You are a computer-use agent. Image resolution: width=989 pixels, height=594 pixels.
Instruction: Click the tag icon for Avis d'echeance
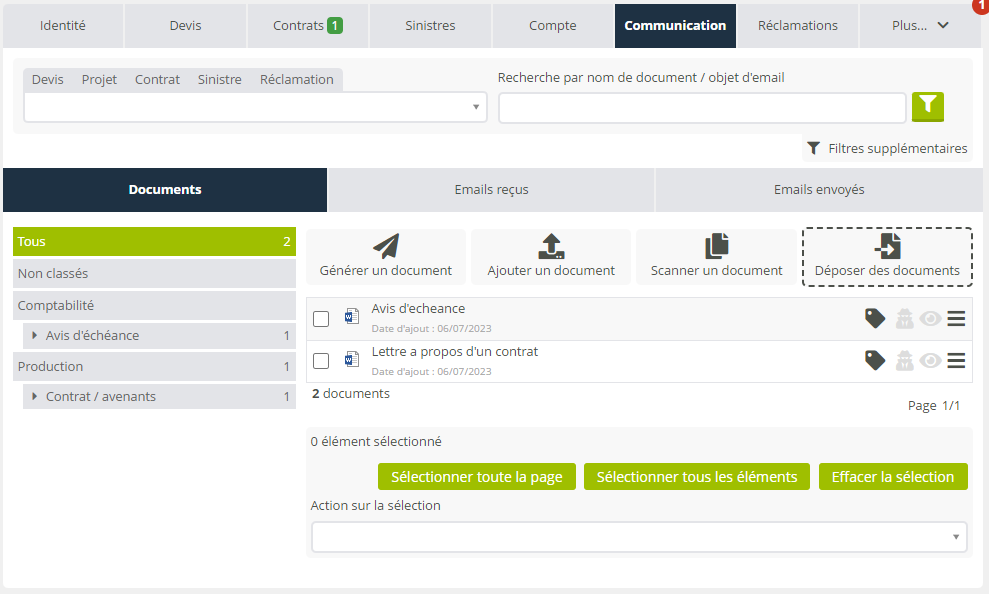coord(875,319)
